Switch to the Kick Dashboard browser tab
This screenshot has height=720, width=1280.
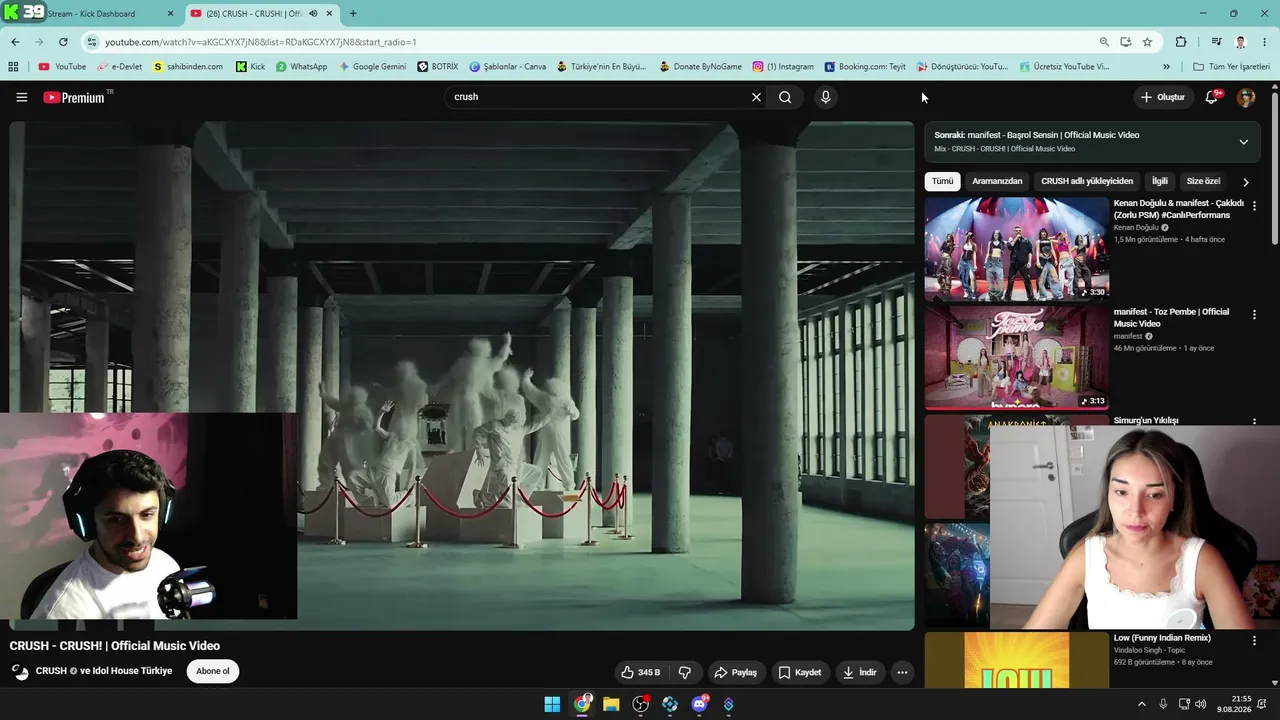95,14
